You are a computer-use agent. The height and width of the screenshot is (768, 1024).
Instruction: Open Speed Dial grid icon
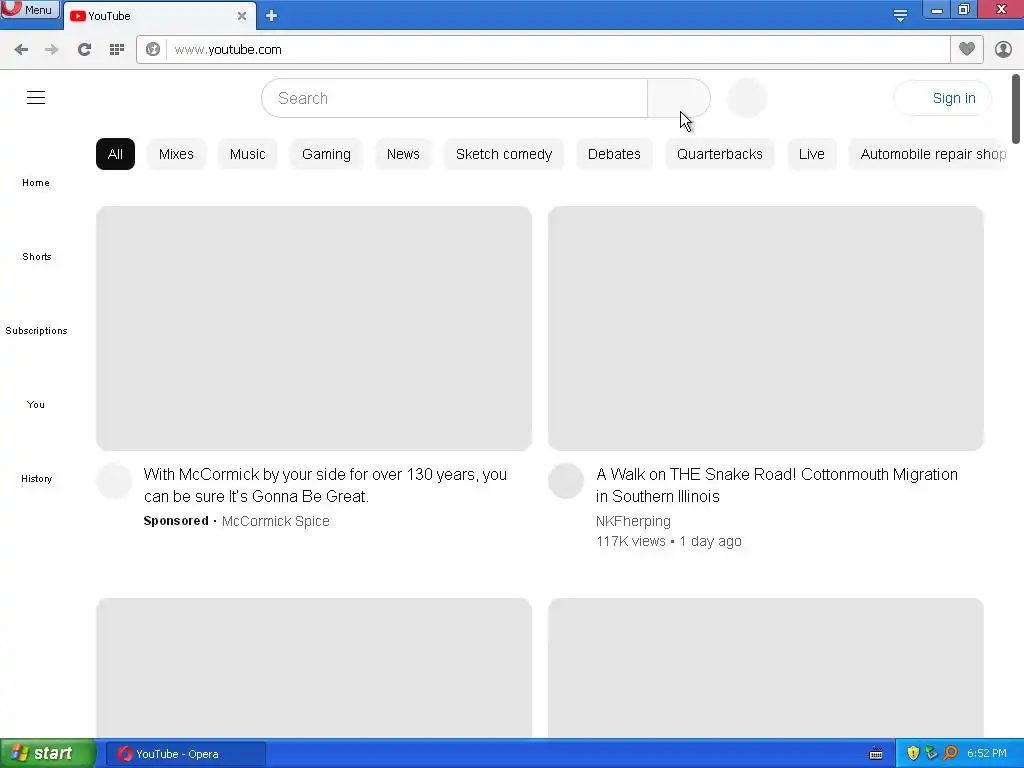117,50
